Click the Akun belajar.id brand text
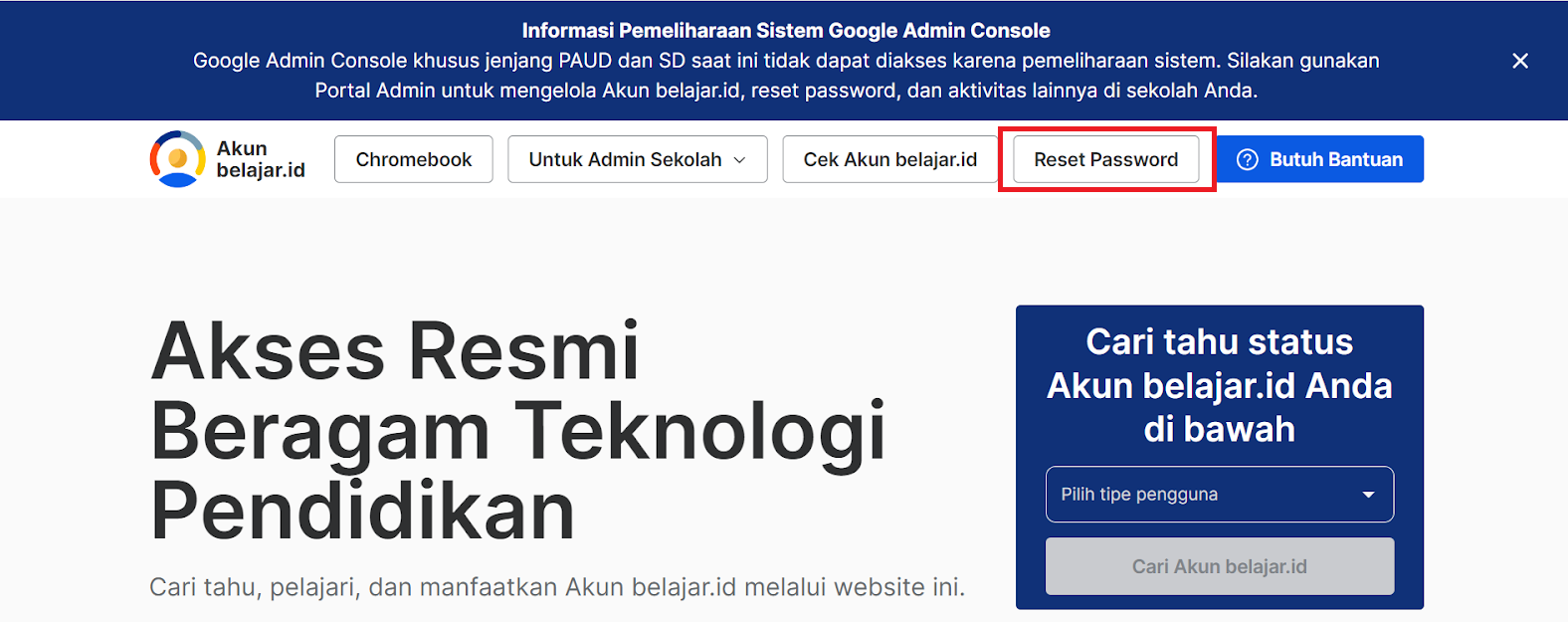Viewport: 1568px width, 622px height. tap(261, 159)
